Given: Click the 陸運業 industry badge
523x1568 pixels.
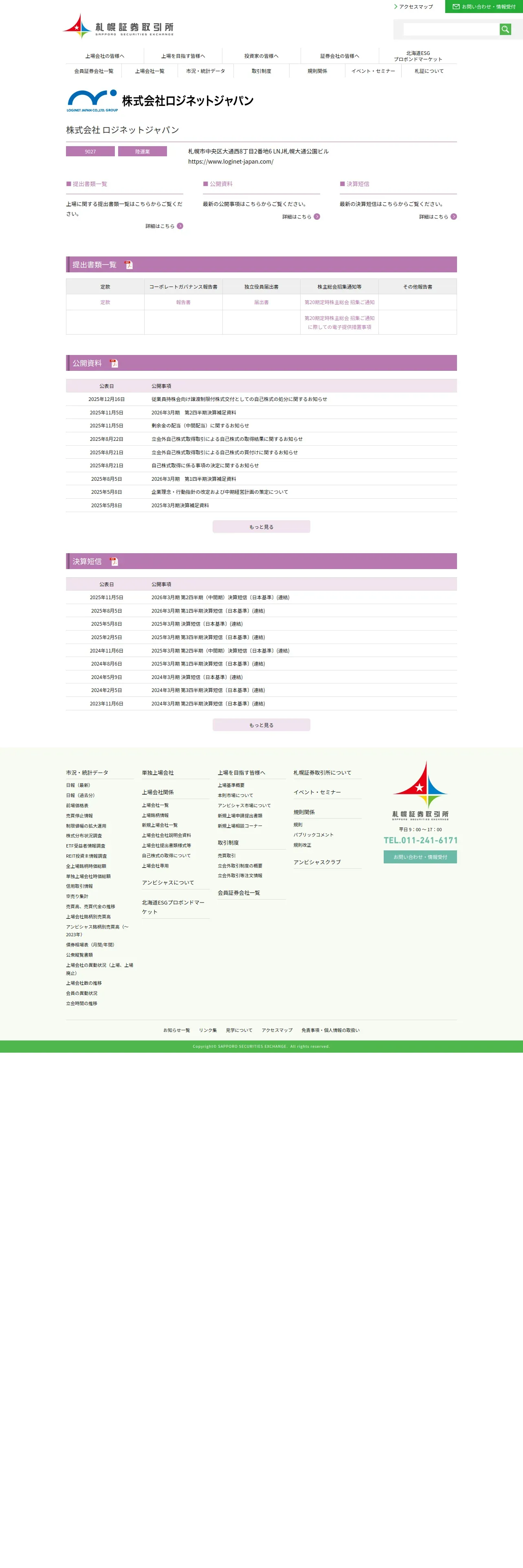Looking at the screenshot, I should 143,151.
